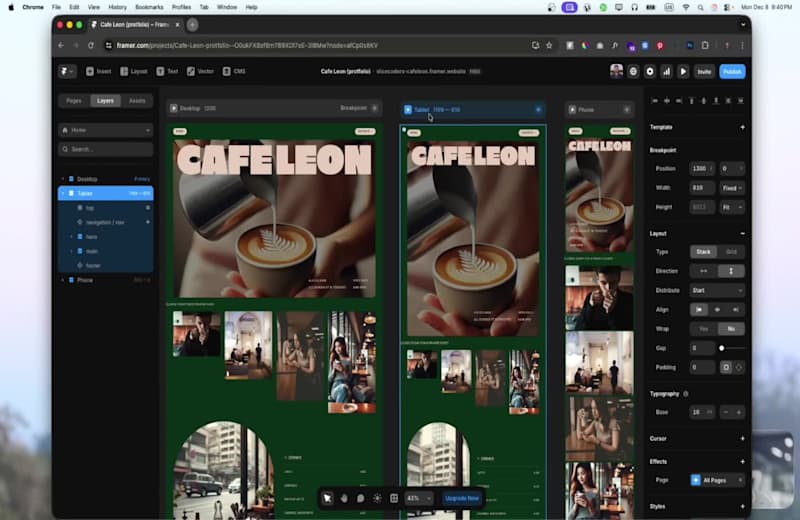Open the Framer logo main menu

[67, 71]
